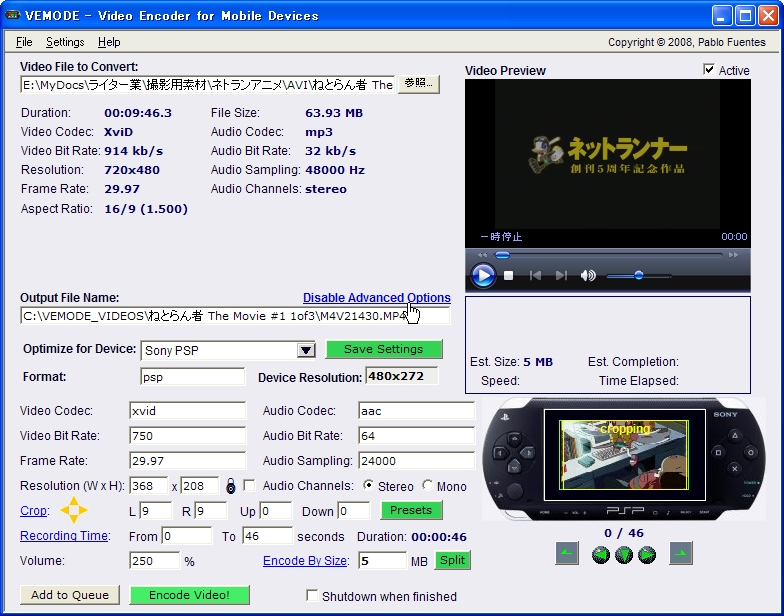The width and height of the screenshot is (784, 616).
Task: Click the round green down arrow
Action: (x=624, y=554)
